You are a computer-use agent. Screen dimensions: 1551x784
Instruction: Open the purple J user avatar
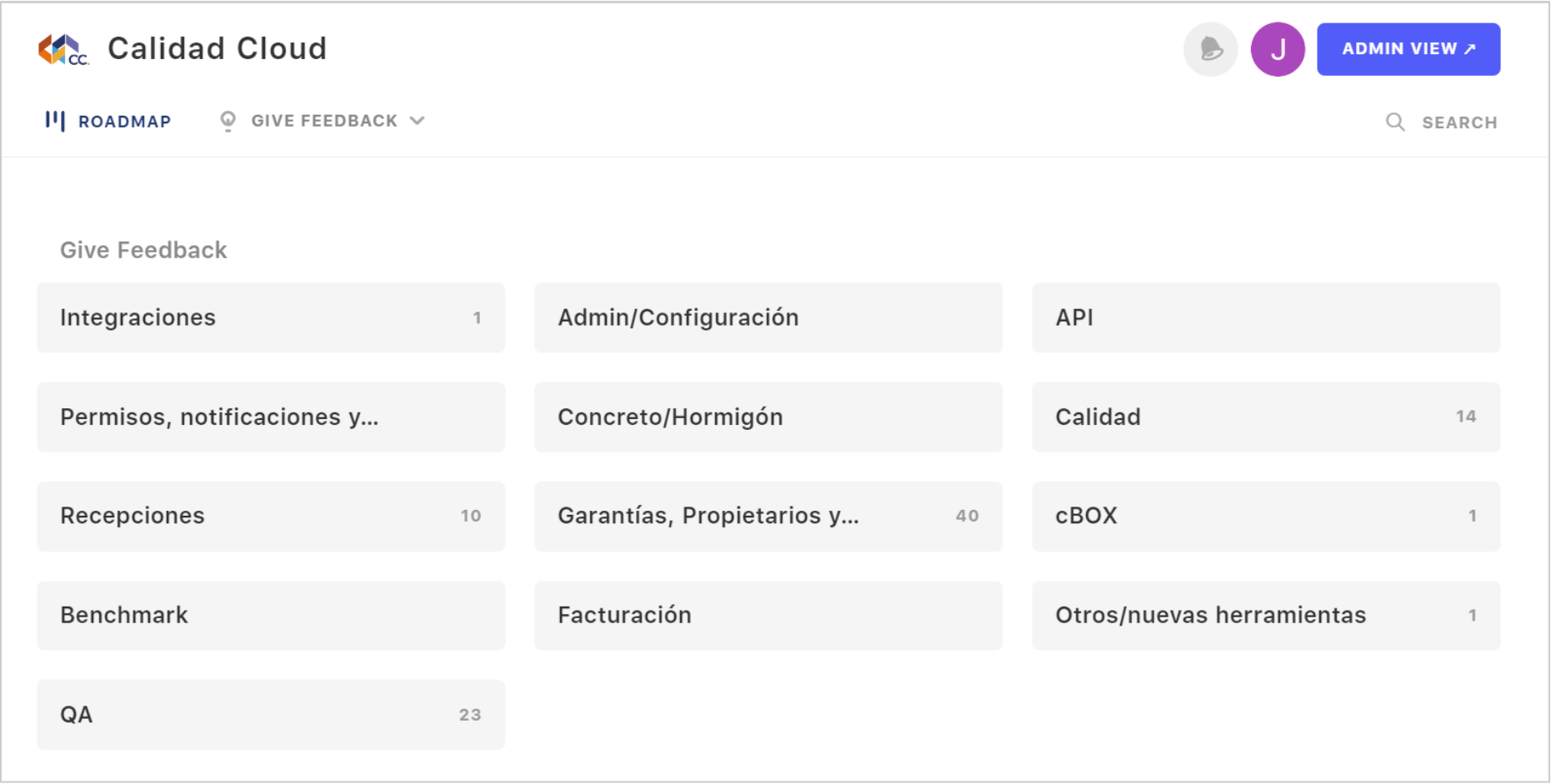point(1277,49)
